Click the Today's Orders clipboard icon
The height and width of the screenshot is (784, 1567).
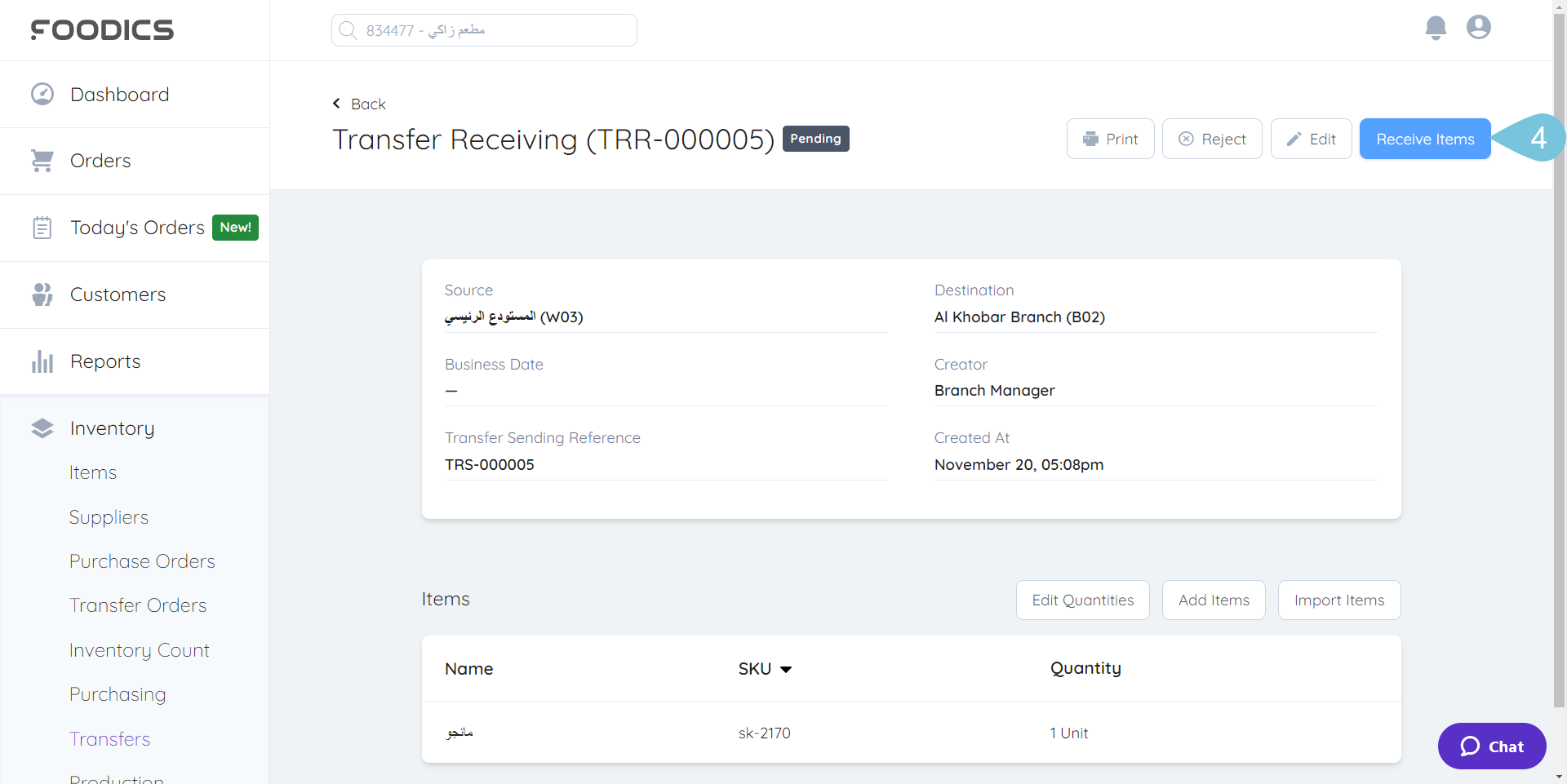pos(42,227)
